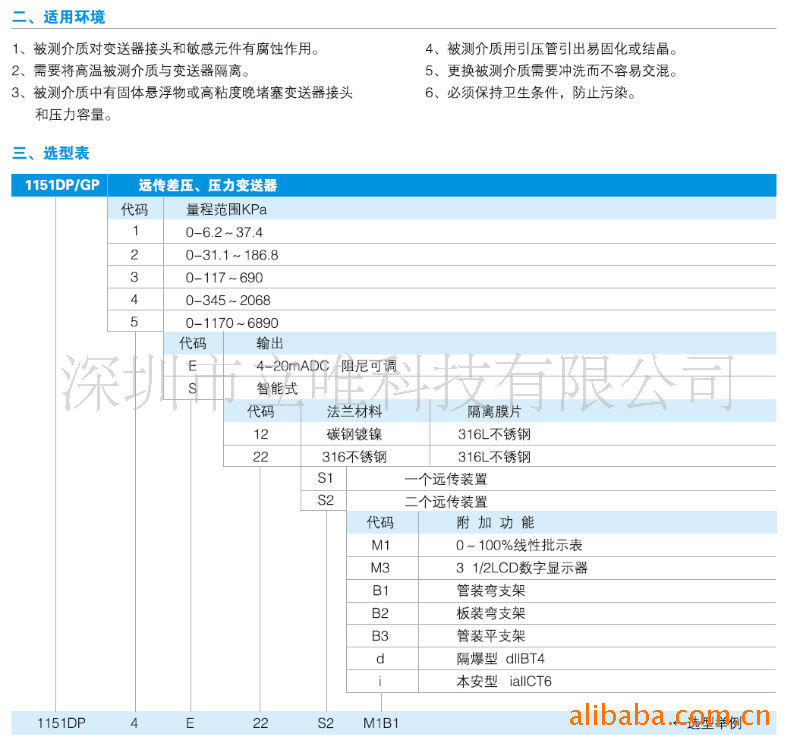Click bracket option '管装弯支架'
This screenshot has height=753, width=800.
point(491,591)
